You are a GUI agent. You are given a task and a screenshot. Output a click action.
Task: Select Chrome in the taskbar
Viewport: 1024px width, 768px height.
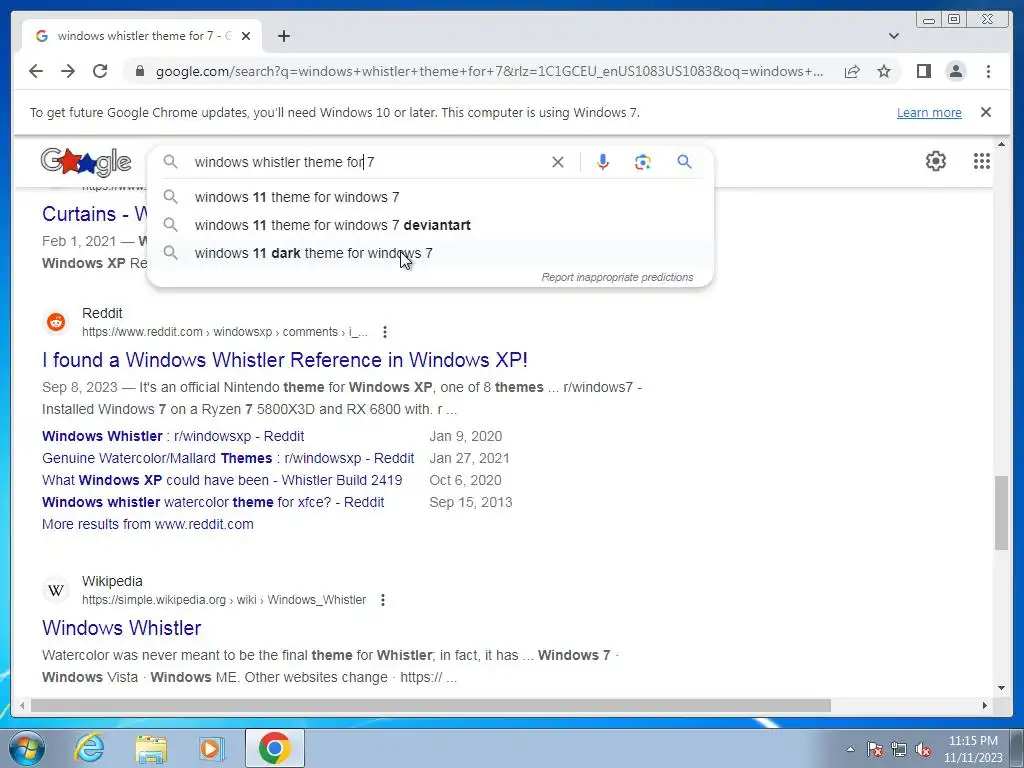[274, 748]
